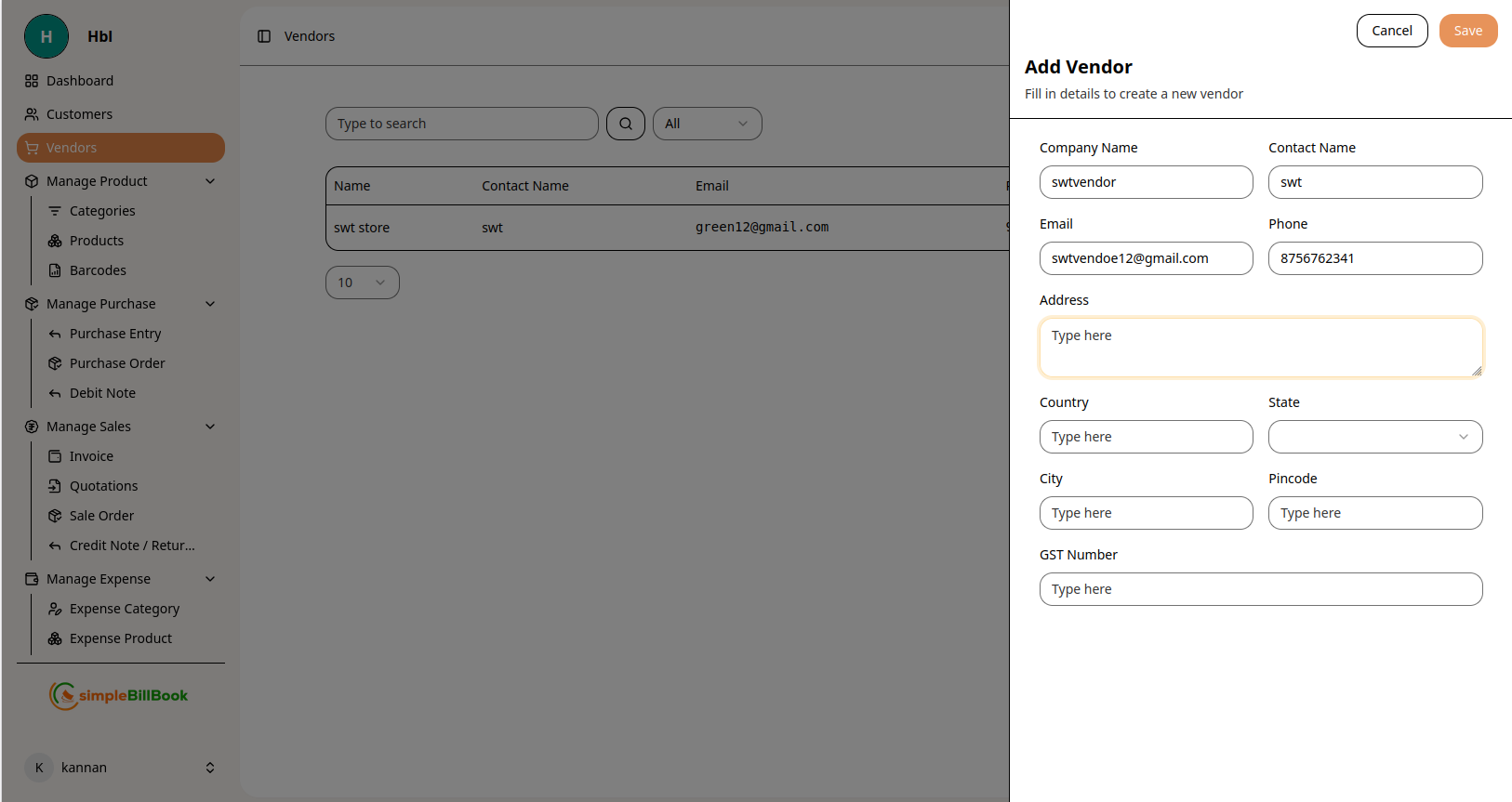Click the Customers people icon
1512x802 pixels.
coord(32,114)
